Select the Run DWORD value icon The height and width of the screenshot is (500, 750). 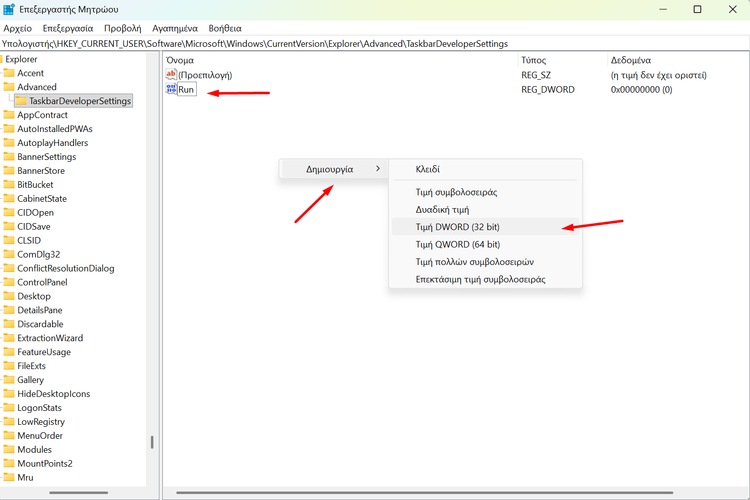171,90
